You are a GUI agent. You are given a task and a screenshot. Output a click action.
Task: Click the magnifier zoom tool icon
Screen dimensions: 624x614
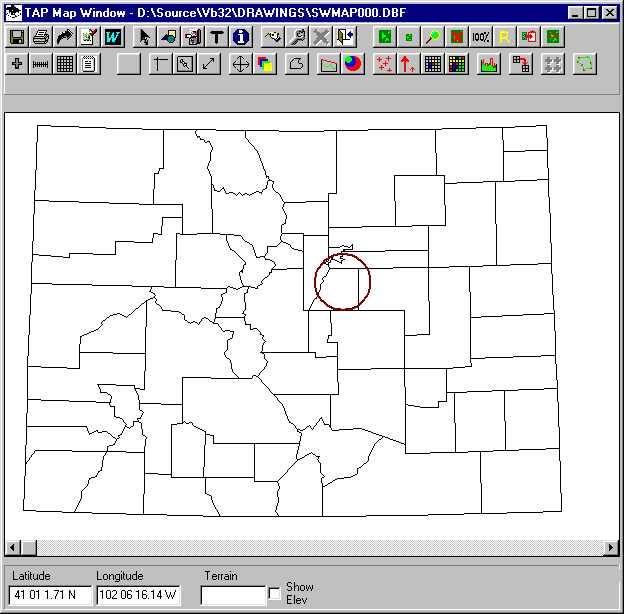(x=433, y=37)
